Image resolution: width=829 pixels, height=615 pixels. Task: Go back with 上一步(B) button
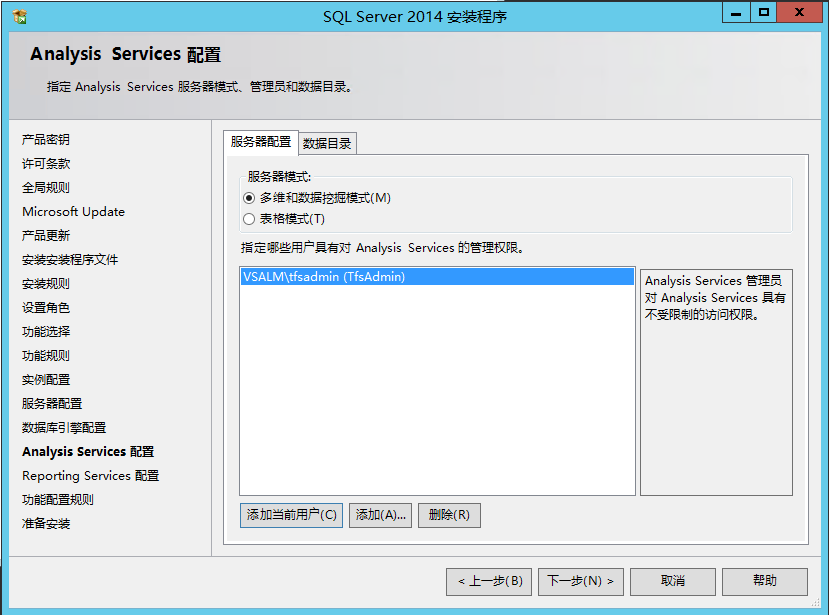489,582
